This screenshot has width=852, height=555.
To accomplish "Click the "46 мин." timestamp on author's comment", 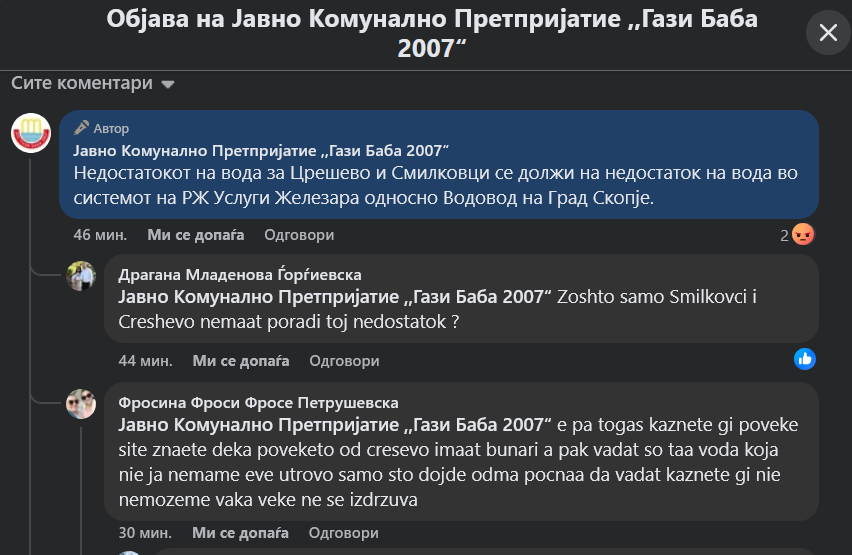I will tap(100, 235).
